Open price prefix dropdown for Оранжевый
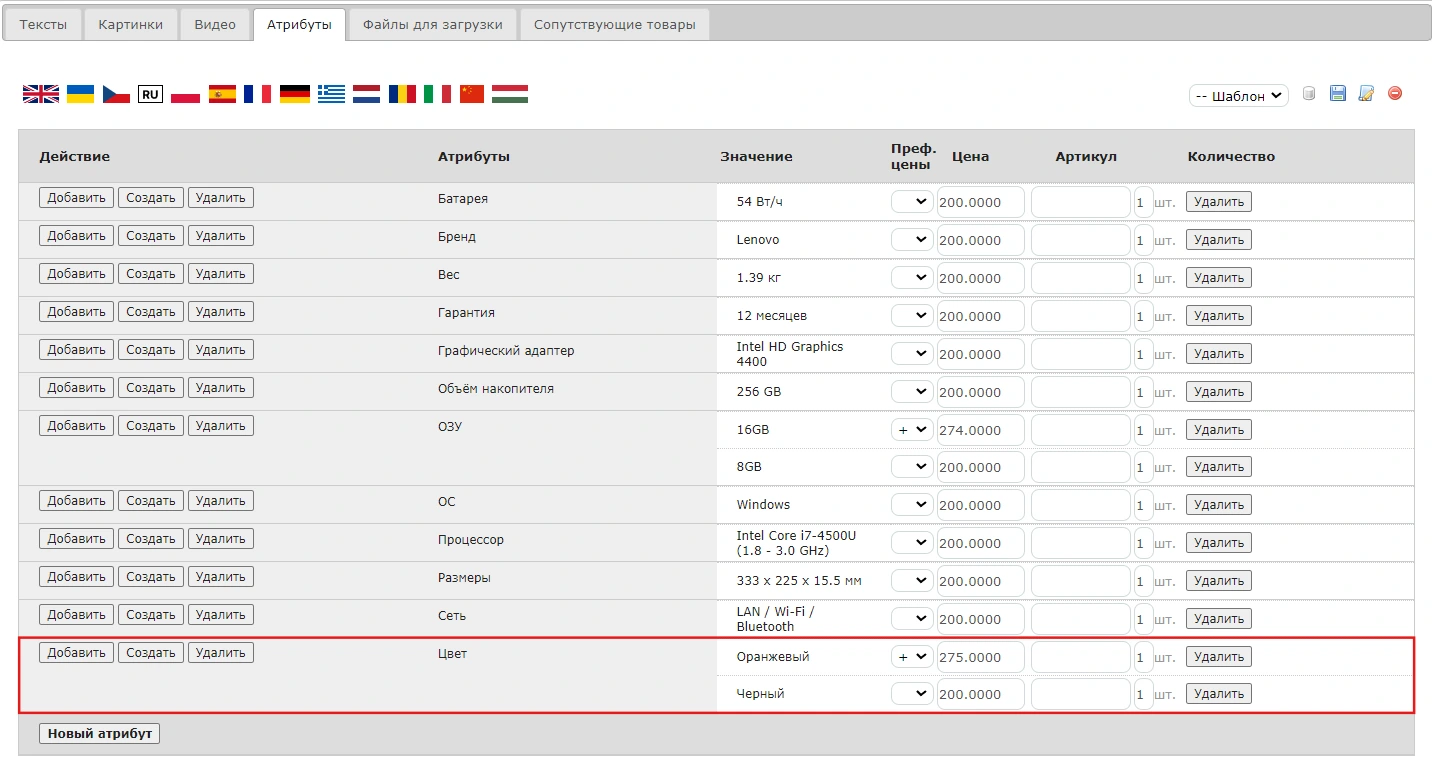Image resolution: width=1432 pixels, height=757 pixels. [x=912, y=657]
